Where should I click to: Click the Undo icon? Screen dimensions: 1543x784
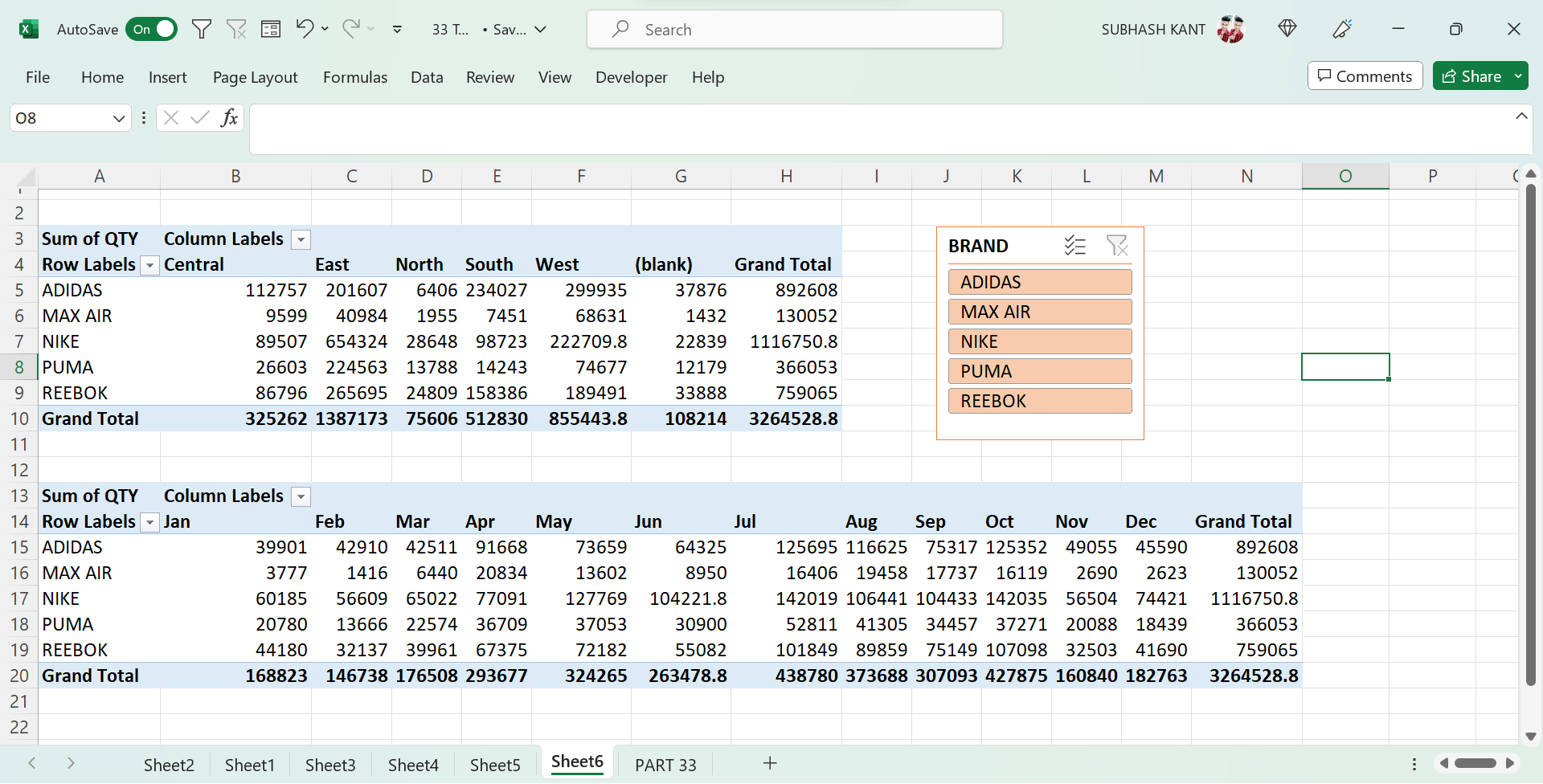point(305,29)
